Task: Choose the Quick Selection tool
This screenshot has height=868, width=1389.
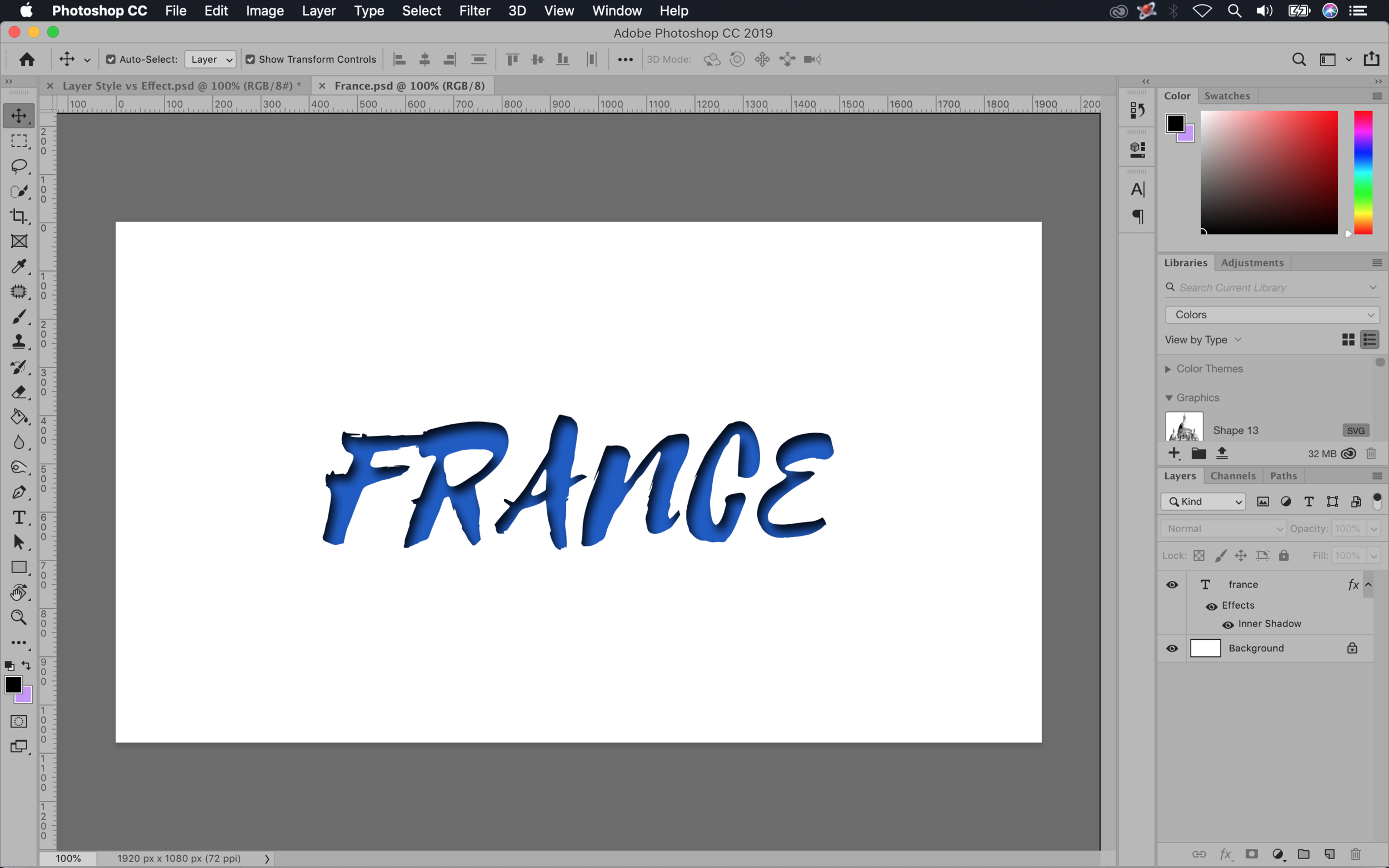Action: 19,191
